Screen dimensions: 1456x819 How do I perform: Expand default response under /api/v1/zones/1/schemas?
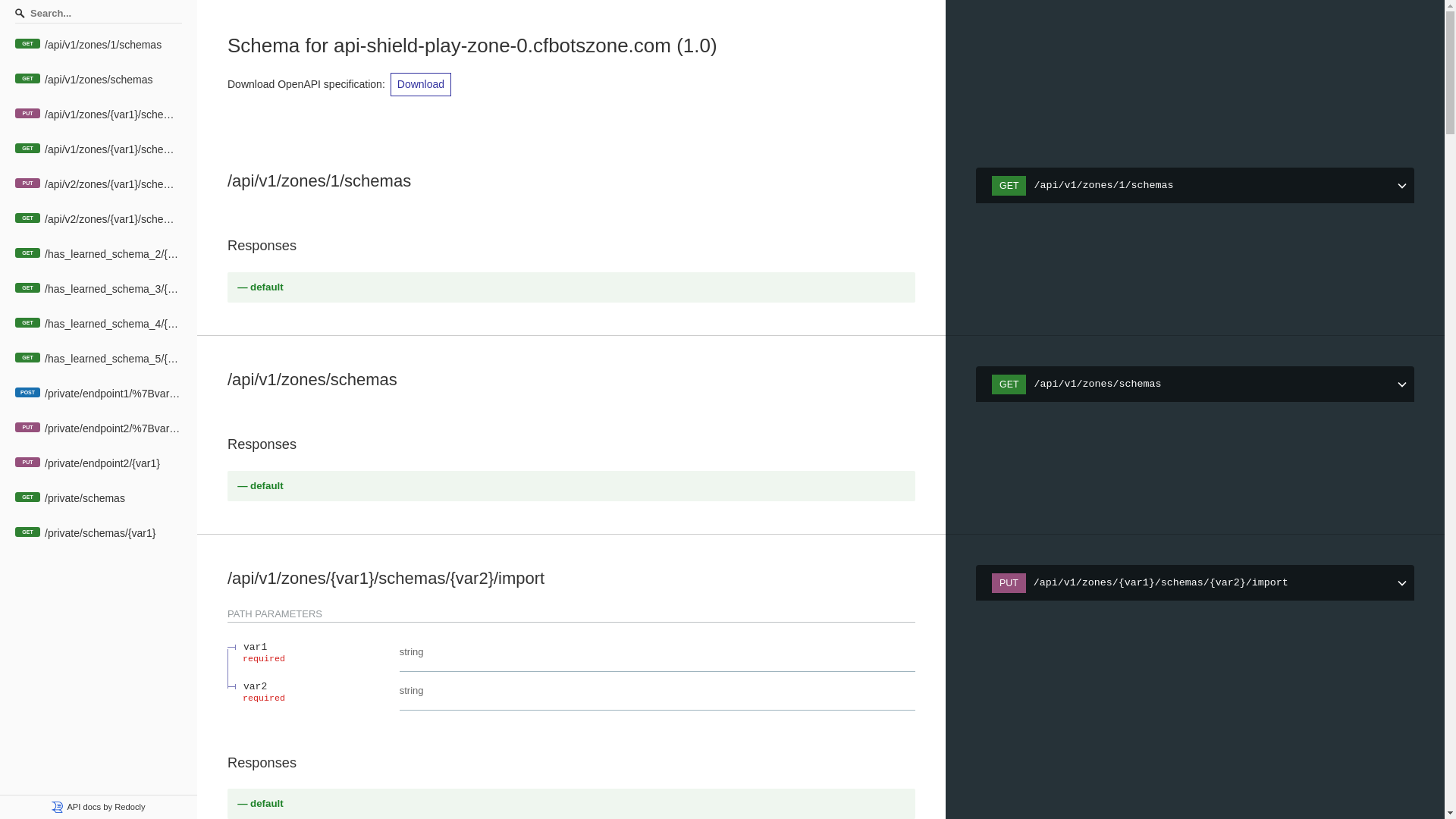(x=571, y=287)
